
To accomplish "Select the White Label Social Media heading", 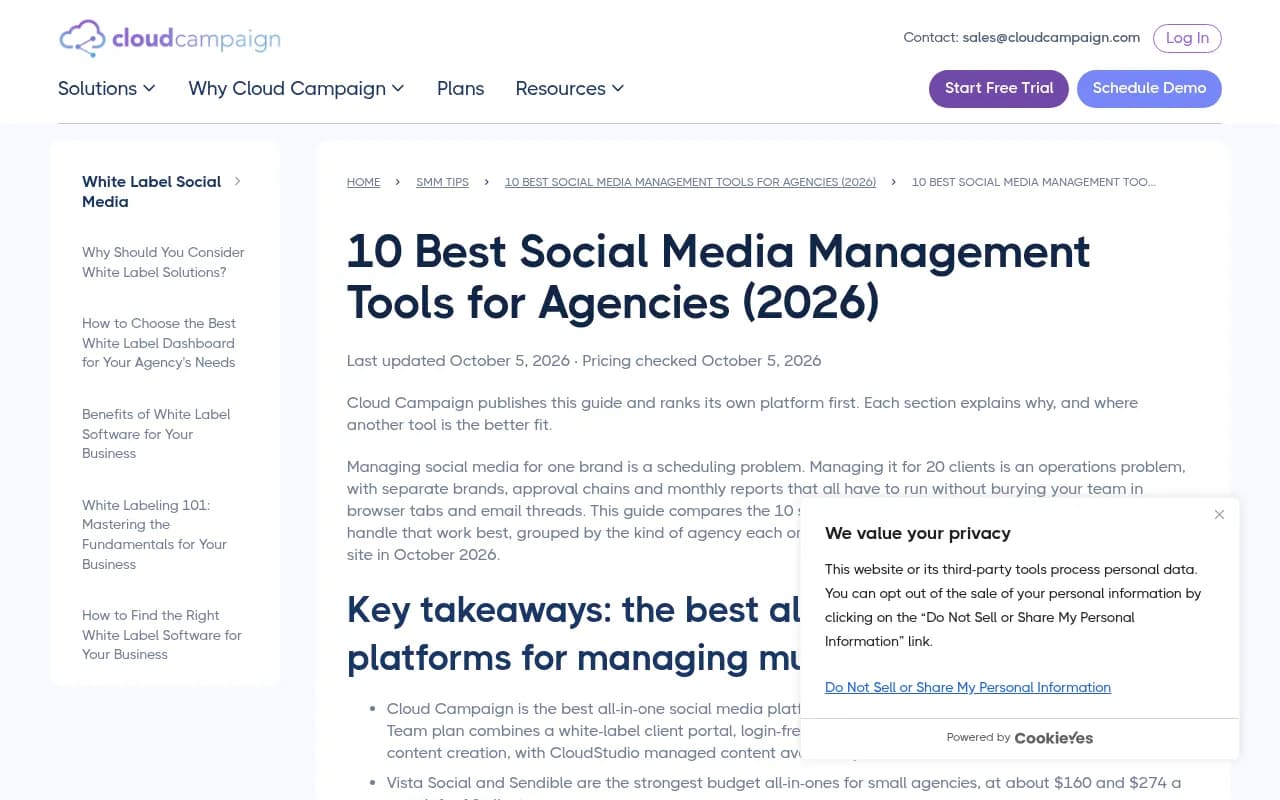I will (x=152, y=191).
